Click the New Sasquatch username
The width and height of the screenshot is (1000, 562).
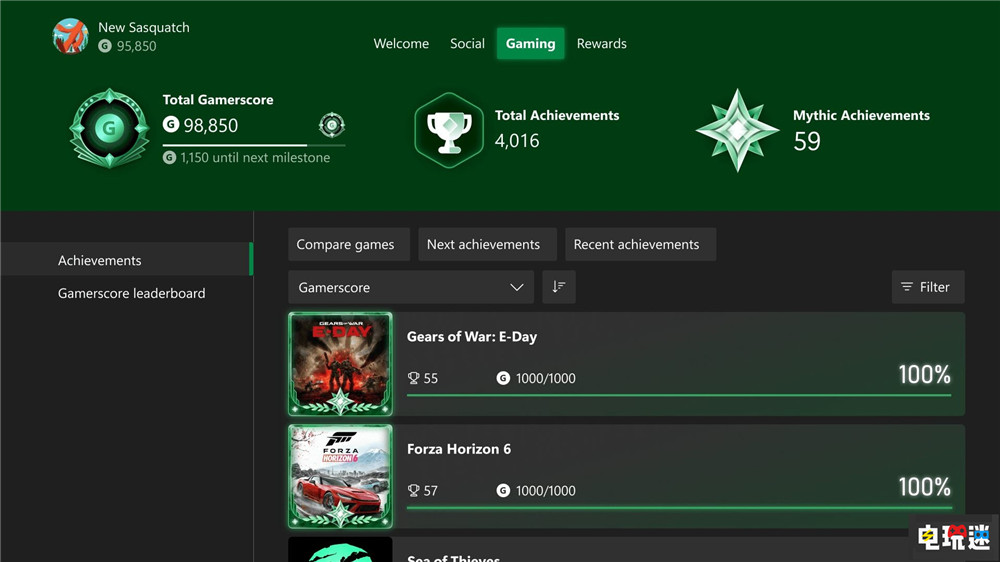click(143, 27)
